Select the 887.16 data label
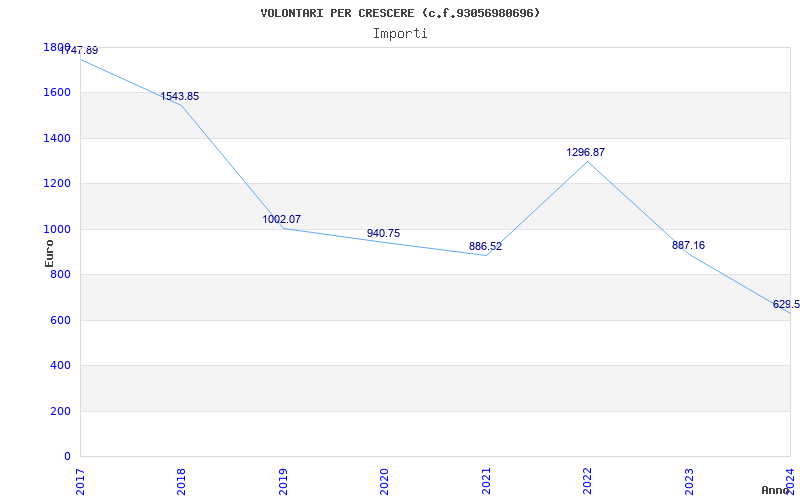800x500 pixels. pos(688,245)
